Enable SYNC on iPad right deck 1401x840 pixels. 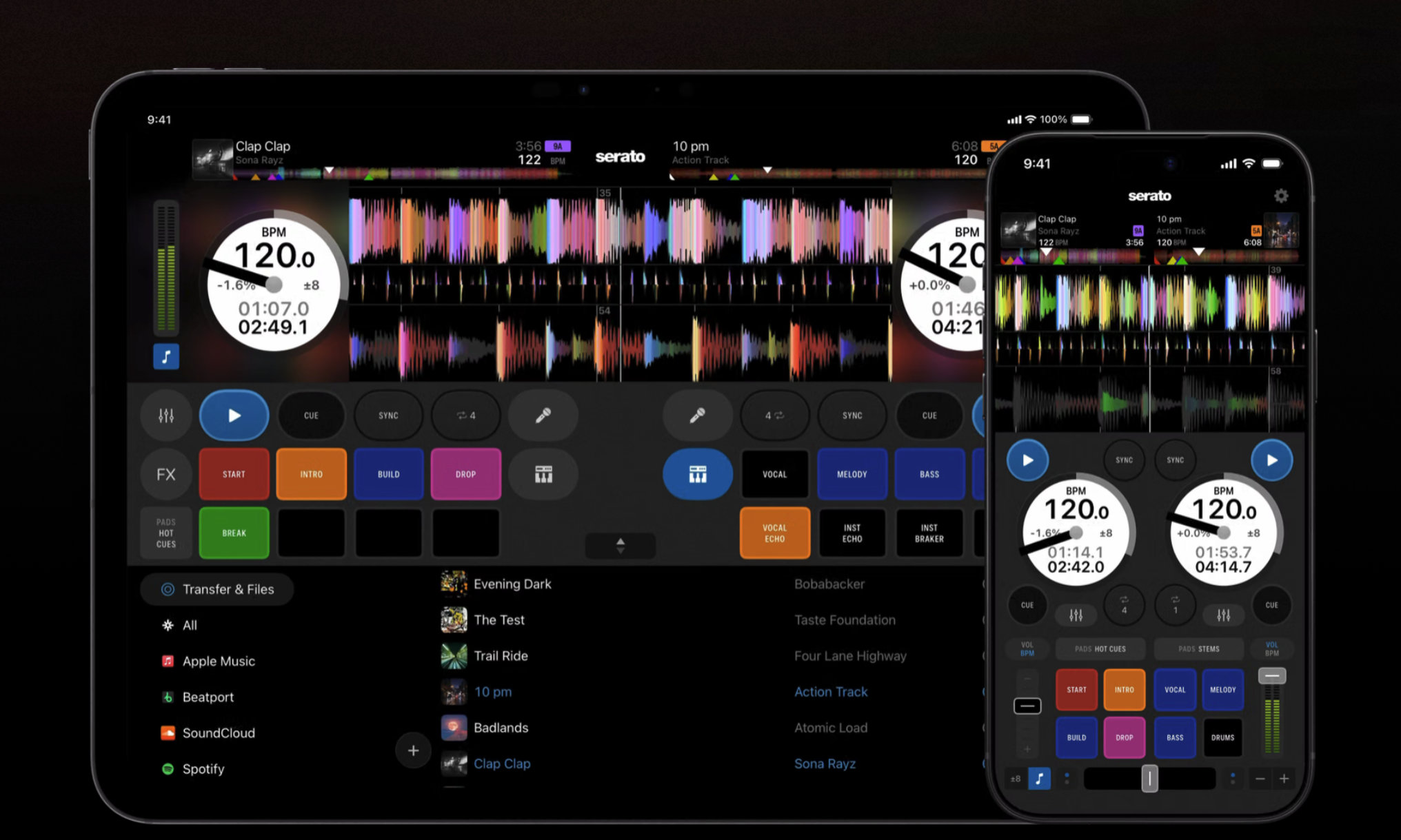point(852,416)
